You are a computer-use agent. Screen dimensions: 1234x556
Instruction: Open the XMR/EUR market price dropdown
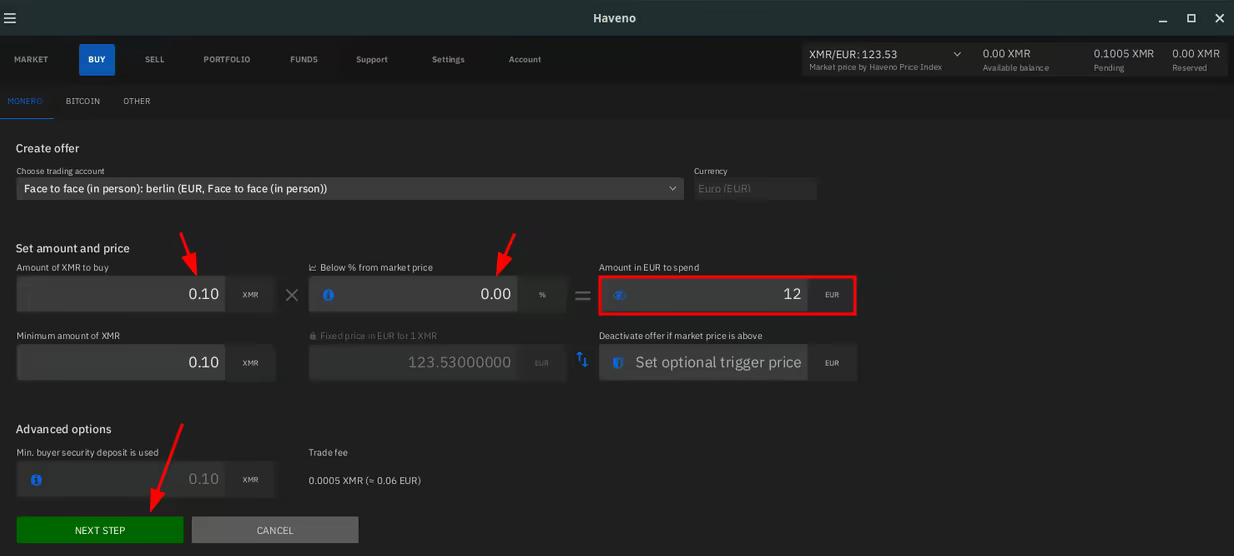click(956, 54)
